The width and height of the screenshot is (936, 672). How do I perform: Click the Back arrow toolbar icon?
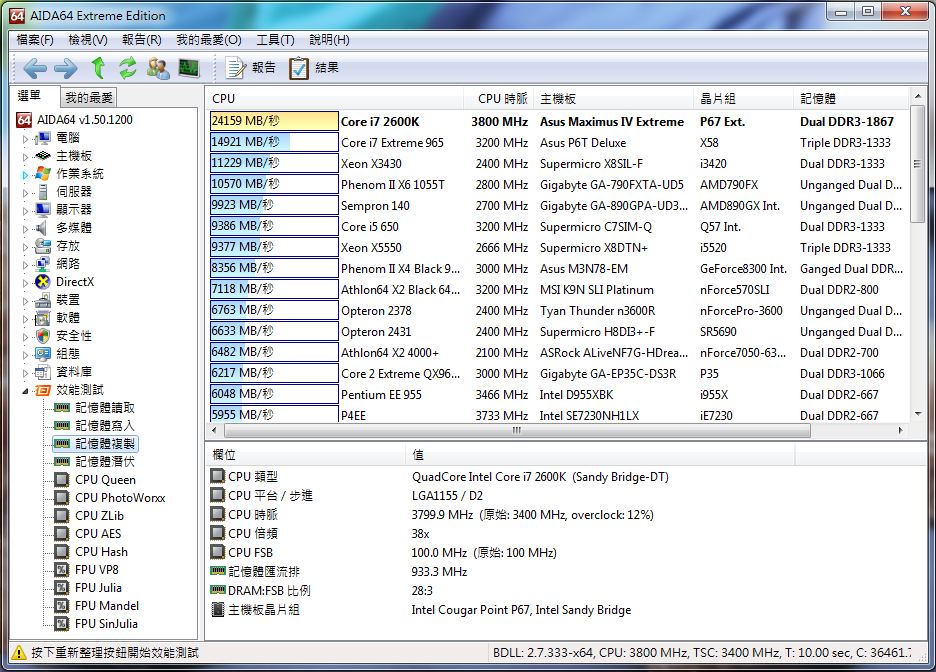(x=35, y=68)
